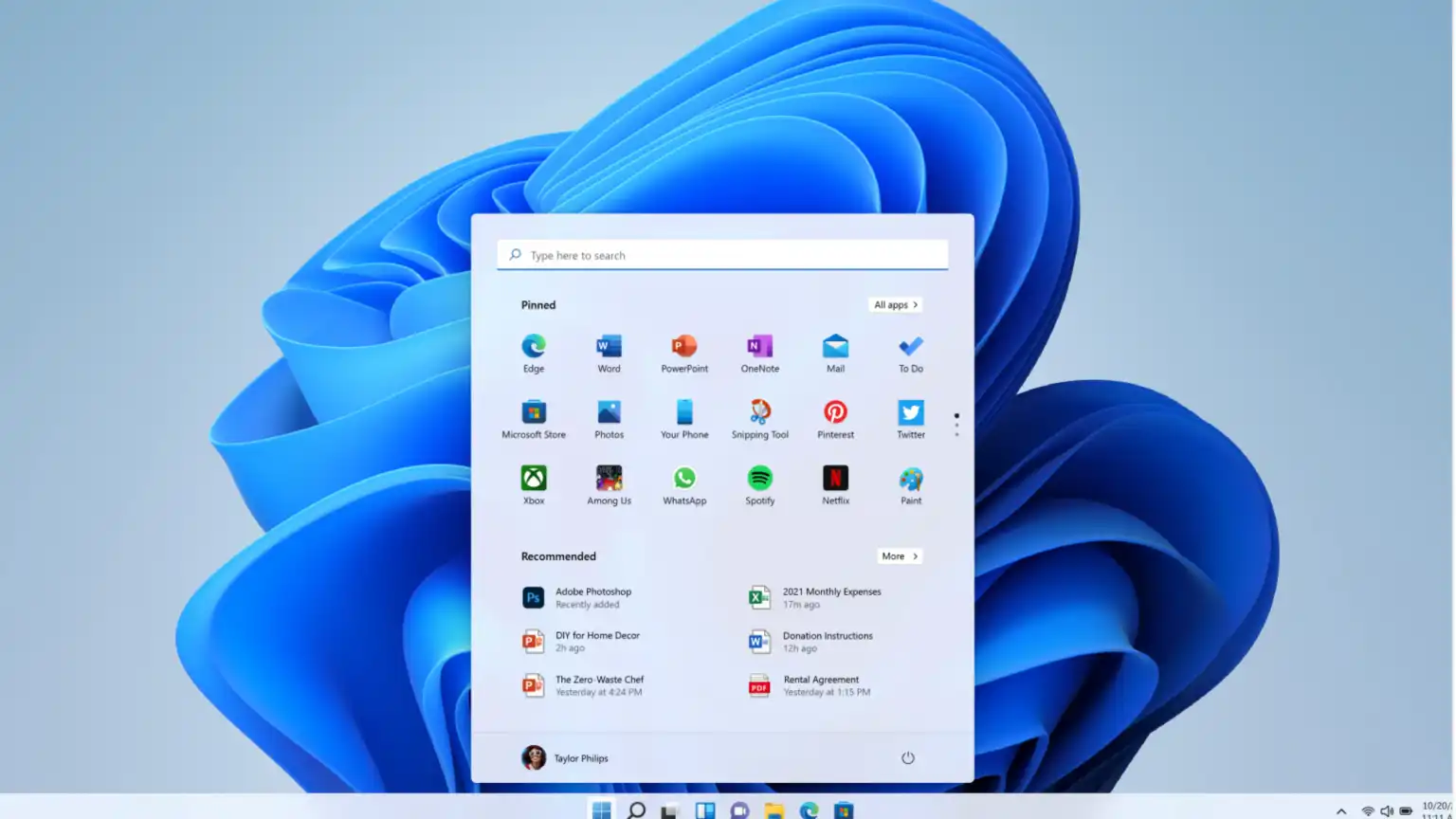Click the power button in Start menu
This screenshot has width=1456, height=819.
click(908, 758)
